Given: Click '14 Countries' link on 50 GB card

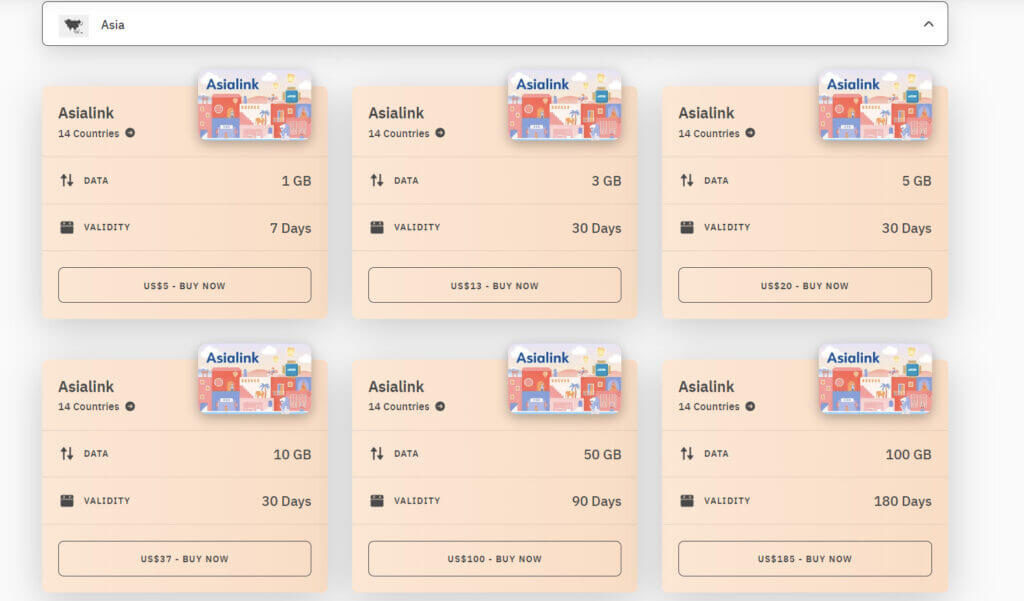Looking at the screenshot, I should pyautogui.click(x=399, y=406).
